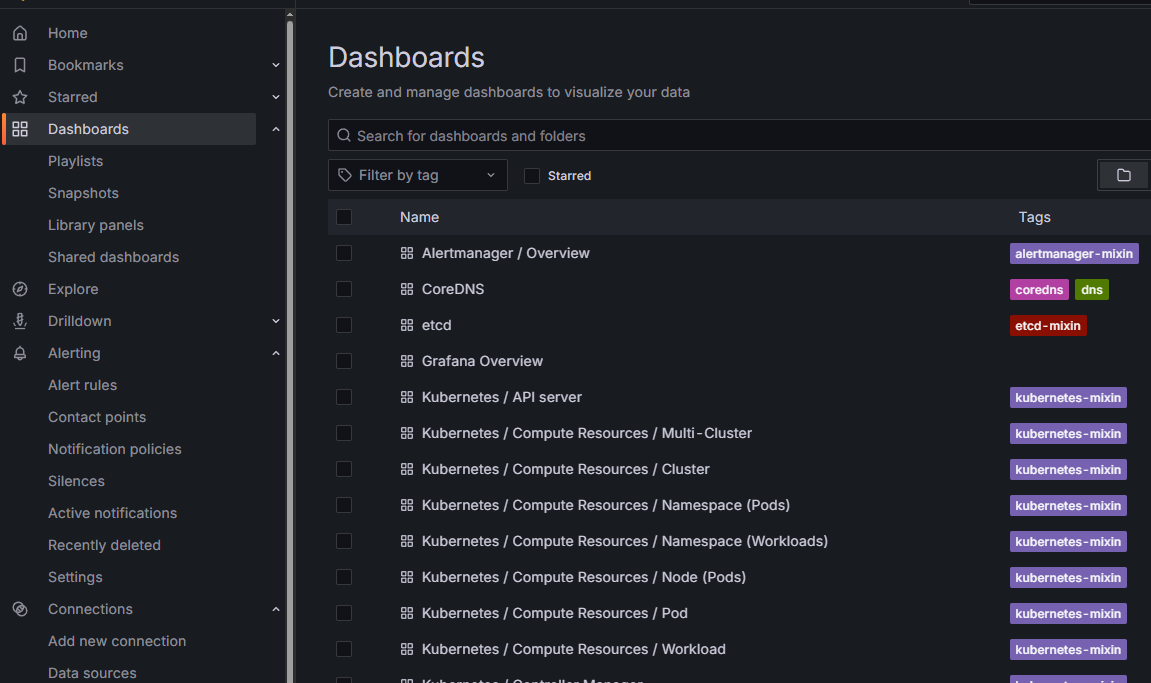
Task: Click dashboard icon beside Compute Resources / Pod
Action: [407, 613]
